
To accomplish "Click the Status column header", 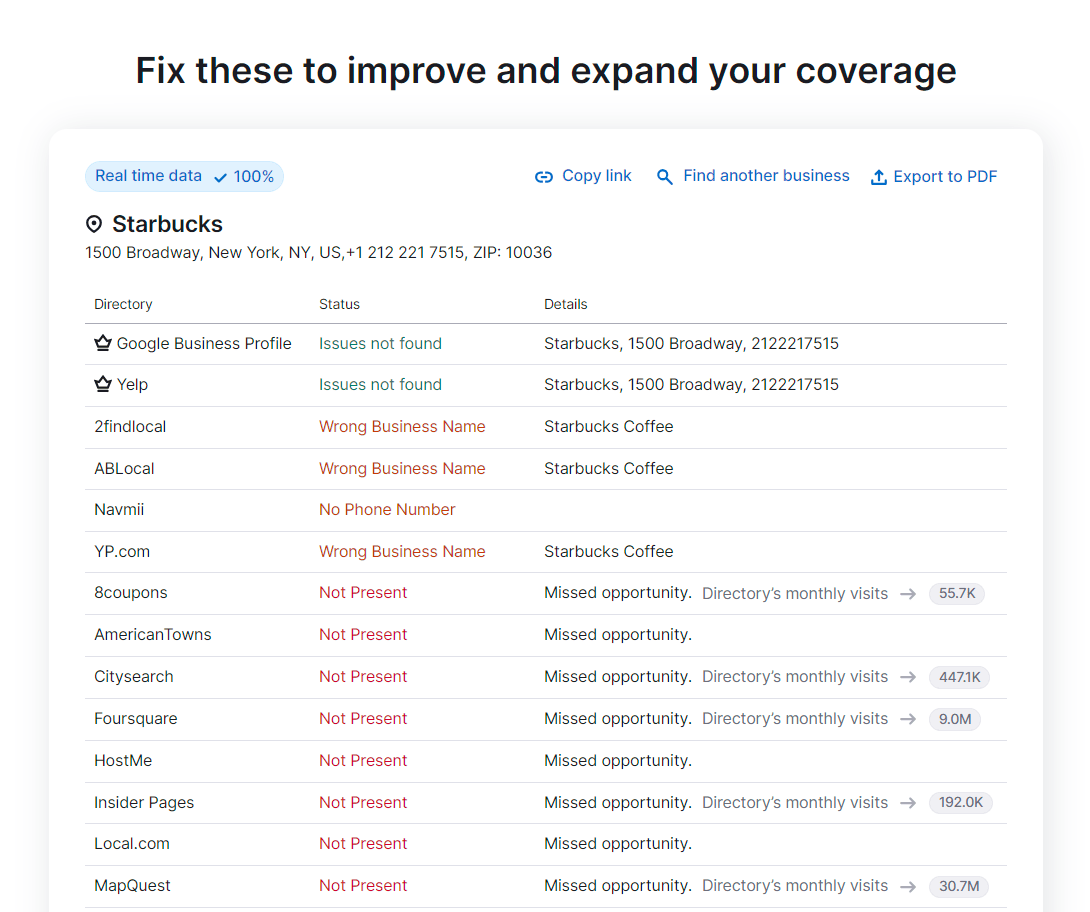I will (338, 304).
